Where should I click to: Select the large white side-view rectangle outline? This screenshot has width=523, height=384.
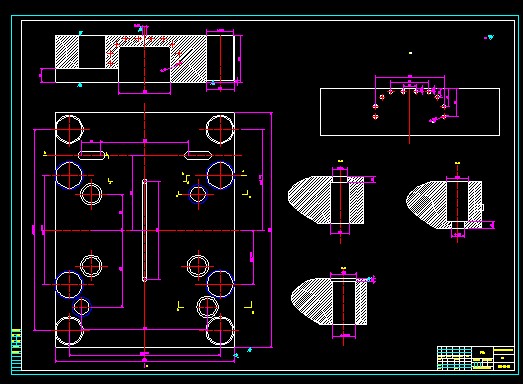[410, 112]
